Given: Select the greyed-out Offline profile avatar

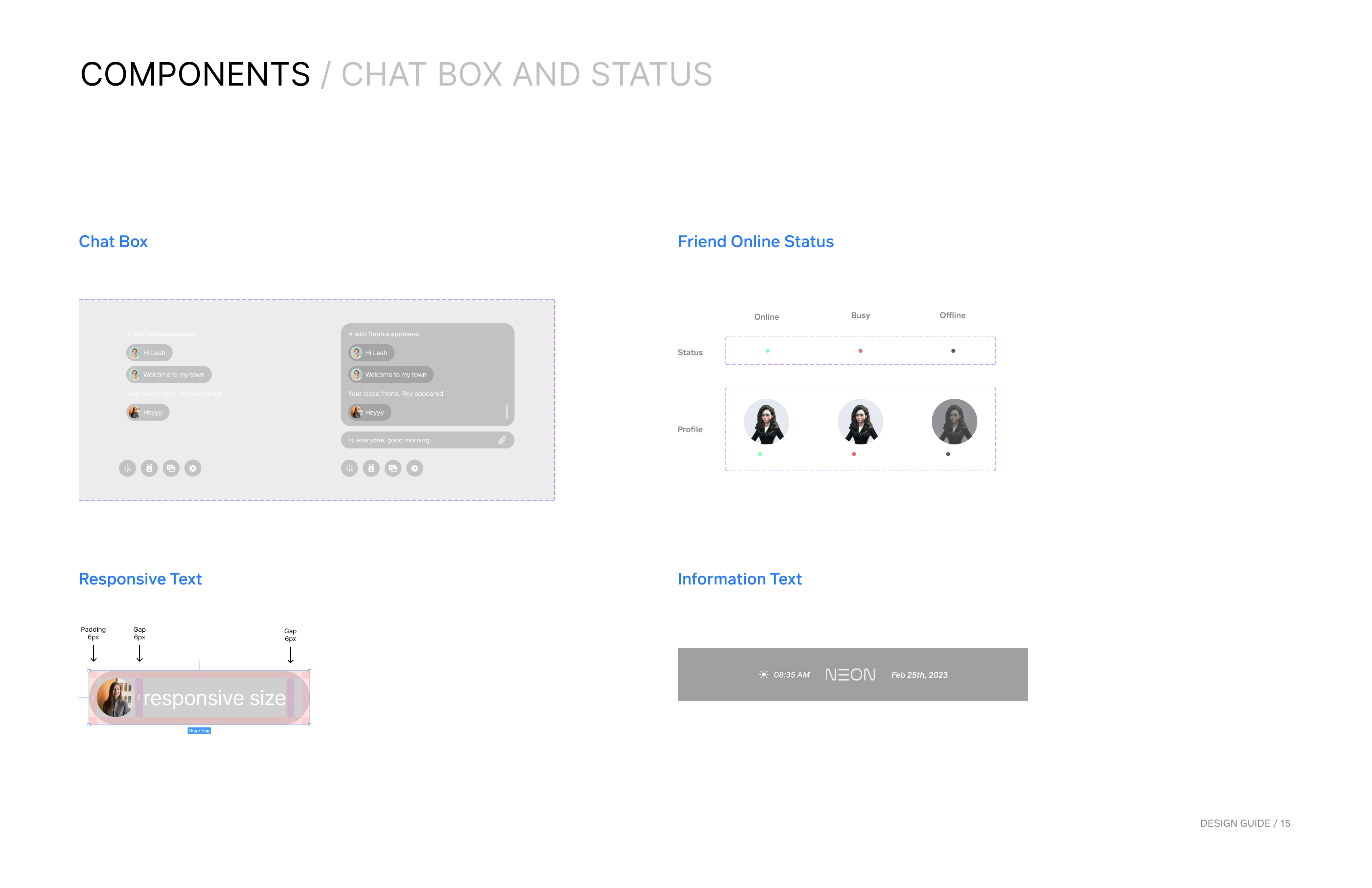Looking at the screenshot, I should 954,421.
